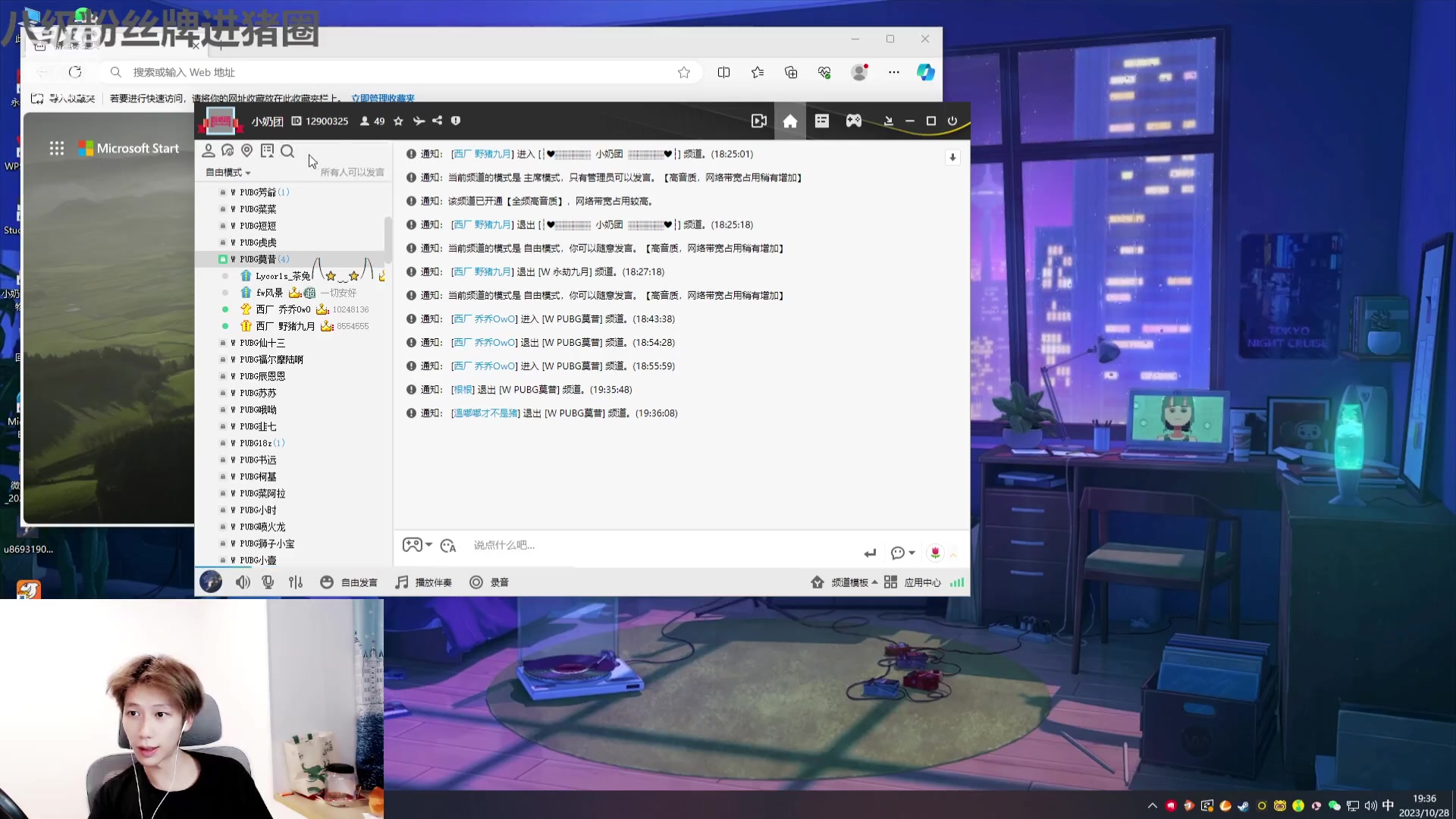Open the 自由模式 mode dropdown
1456x819 pixels.
(x=227, y=172)
